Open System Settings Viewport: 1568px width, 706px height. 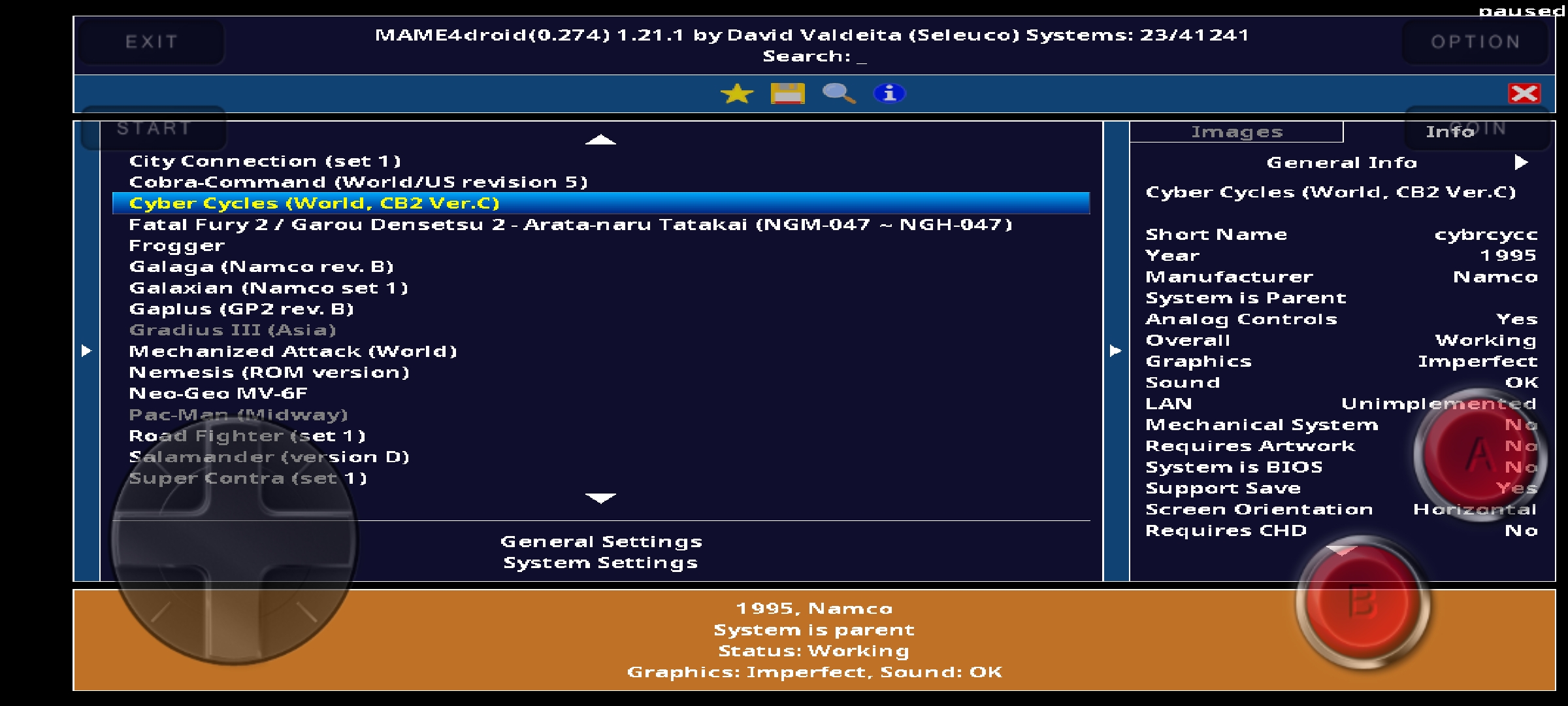pos(601,563)
